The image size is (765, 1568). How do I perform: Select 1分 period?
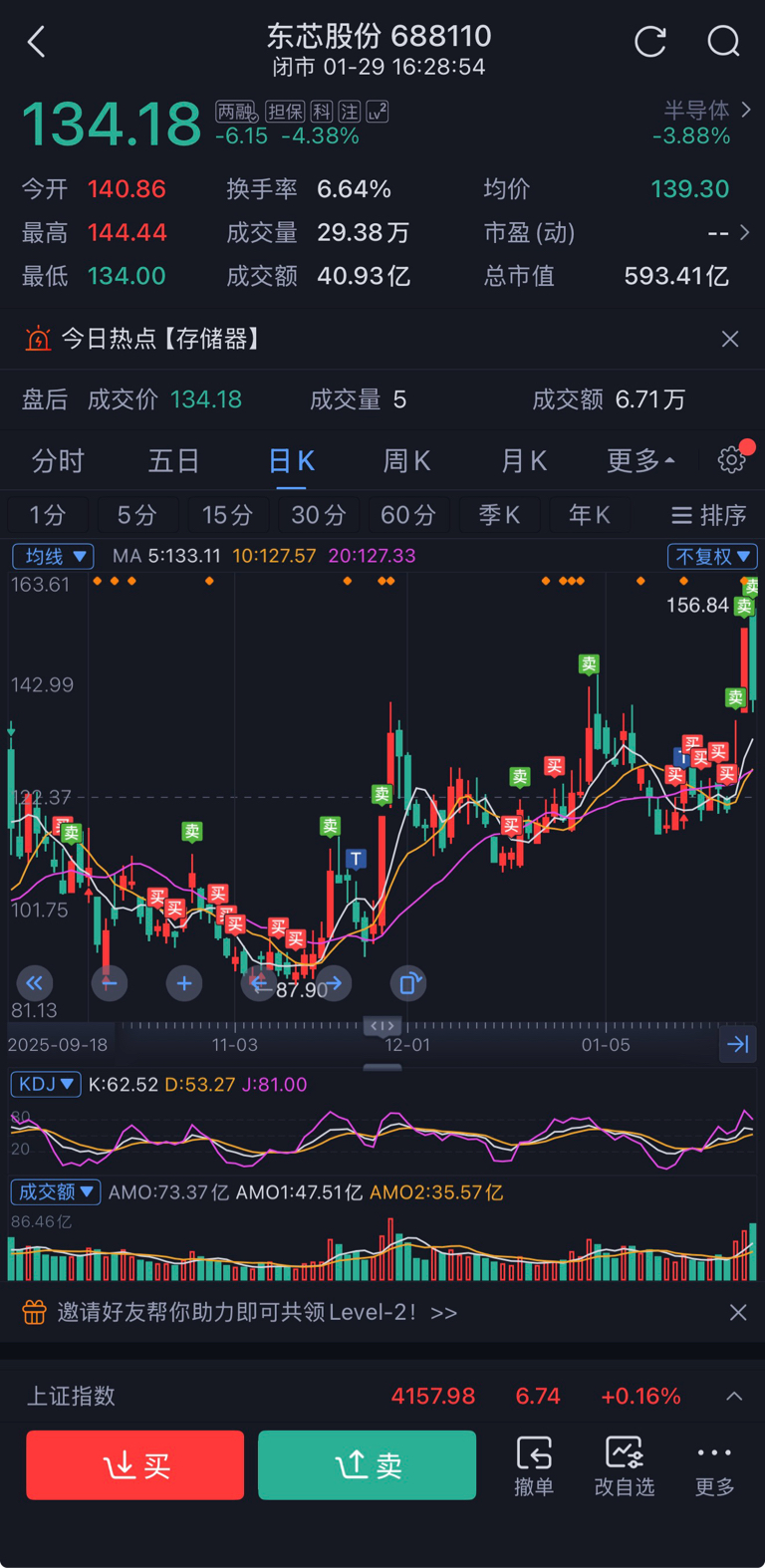click(47, 515)
